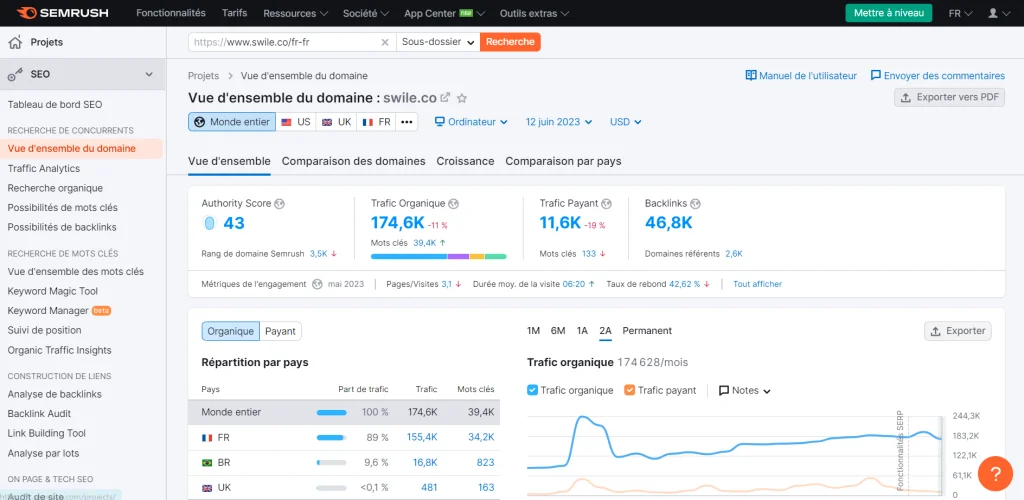
Task: Open Tarifs in top navigation
Action: pyautogui.click(x=234, y=13)
